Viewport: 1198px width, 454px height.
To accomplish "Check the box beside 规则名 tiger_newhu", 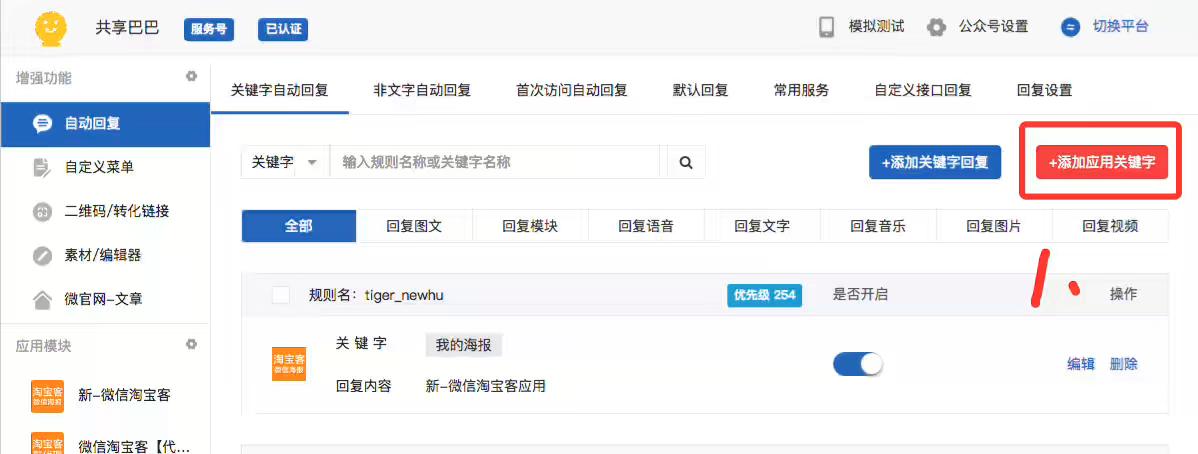I will coord(281,294).
